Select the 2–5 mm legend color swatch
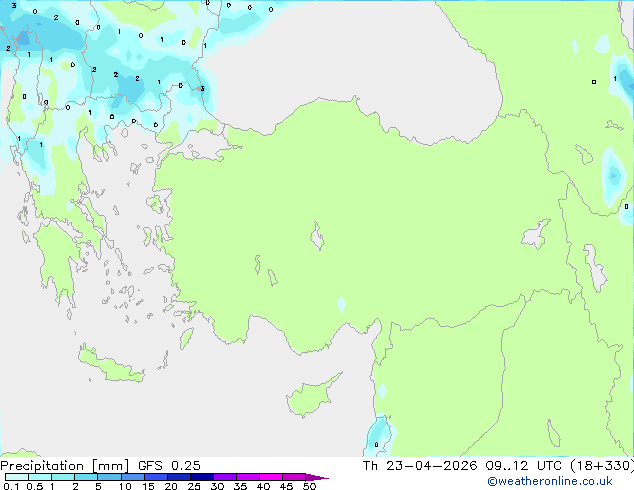The height and width of the screenshot is (490, 634). click(86, 477)
